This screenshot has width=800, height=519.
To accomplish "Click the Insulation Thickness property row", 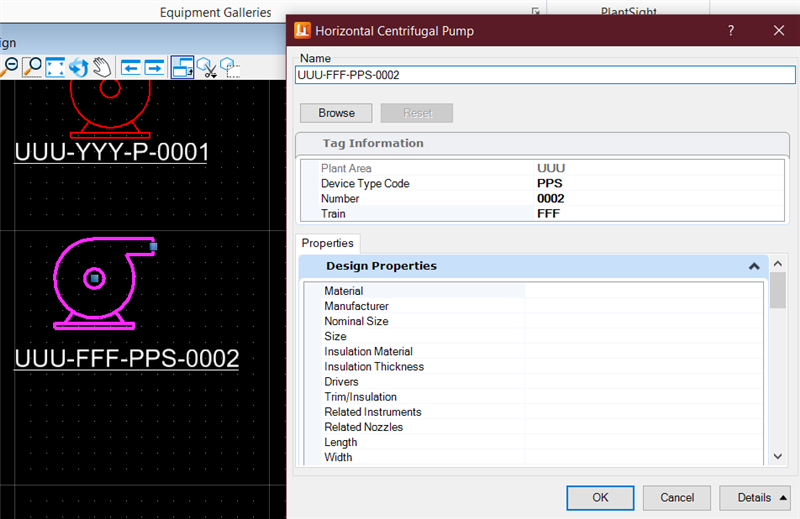I will click(x=534, y=366).
